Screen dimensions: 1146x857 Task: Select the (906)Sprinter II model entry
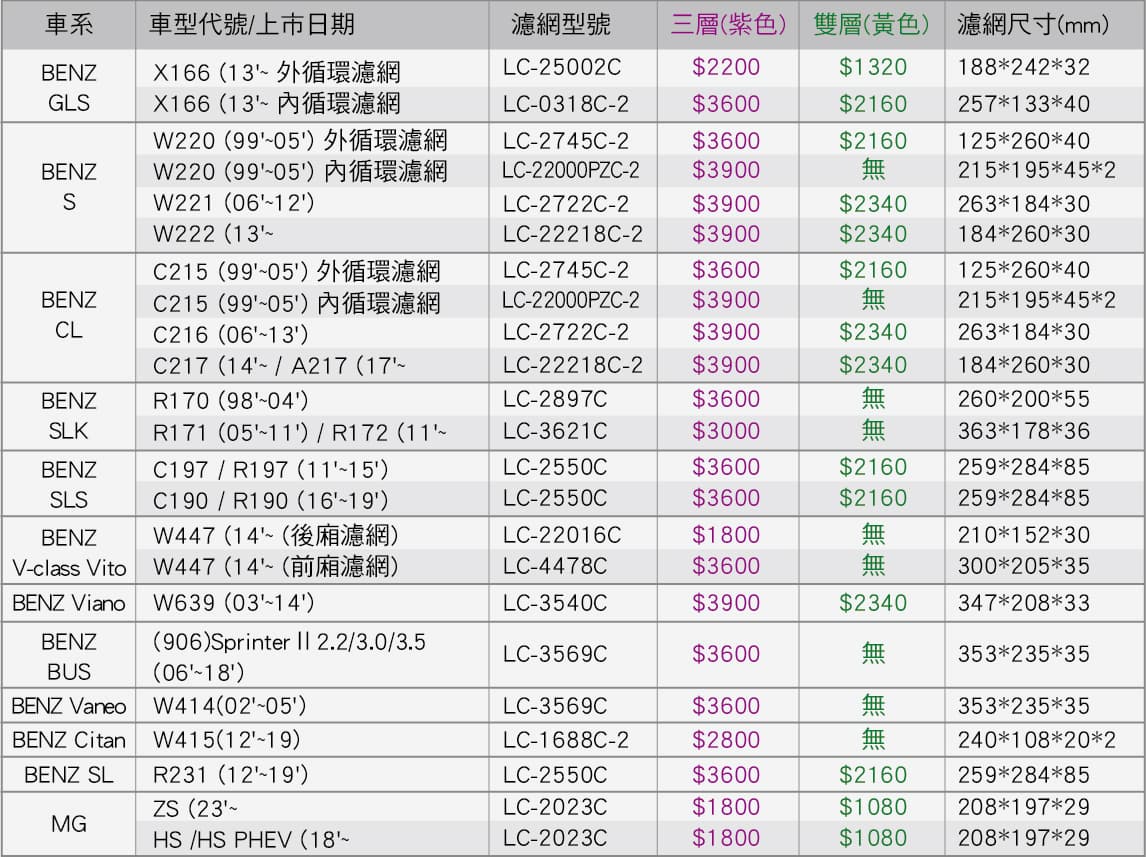point(289,657)
